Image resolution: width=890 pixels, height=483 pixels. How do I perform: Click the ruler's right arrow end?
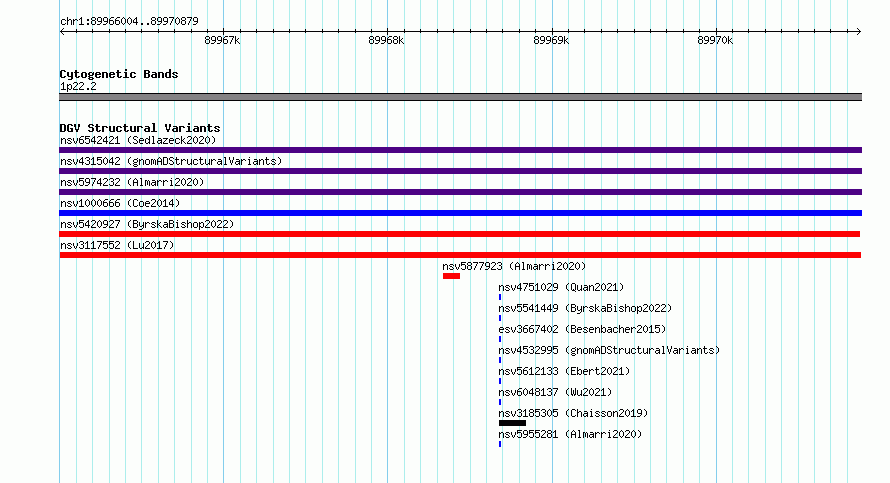click(x=858, y=32)
